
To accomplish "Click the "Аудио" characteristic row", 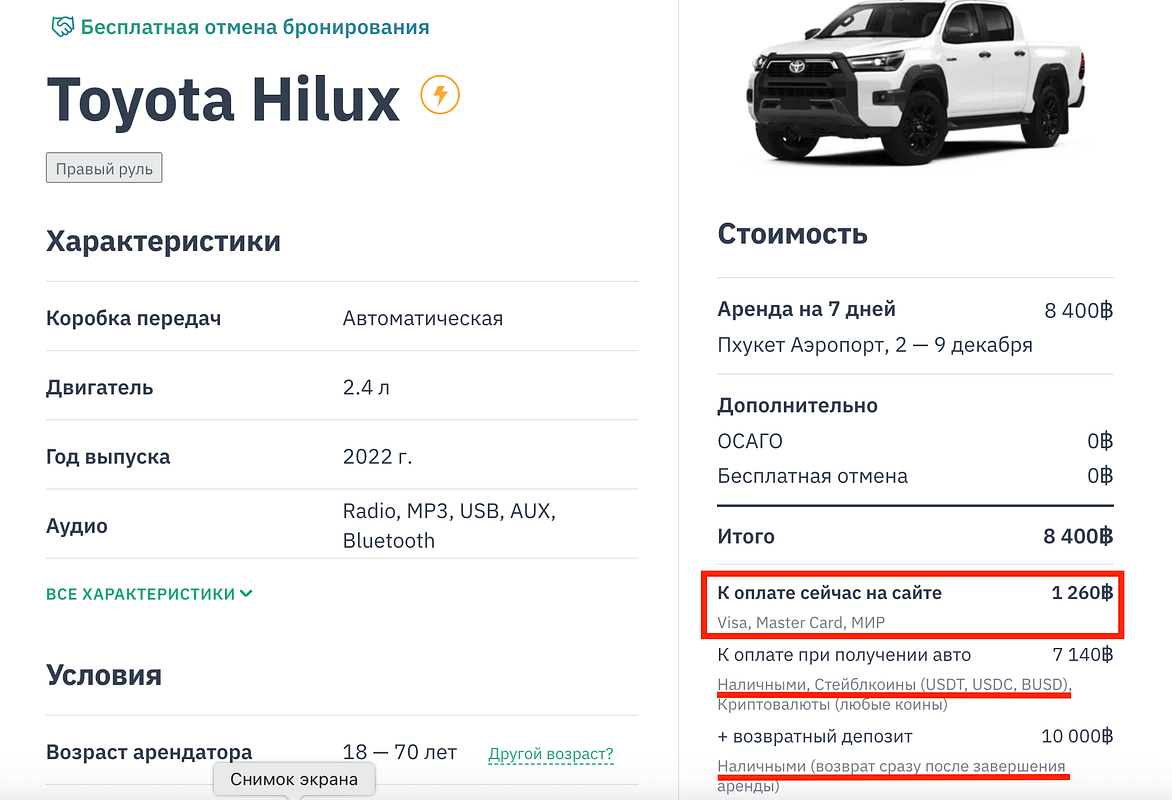I will pyautogui.click(x=77, y=526).
